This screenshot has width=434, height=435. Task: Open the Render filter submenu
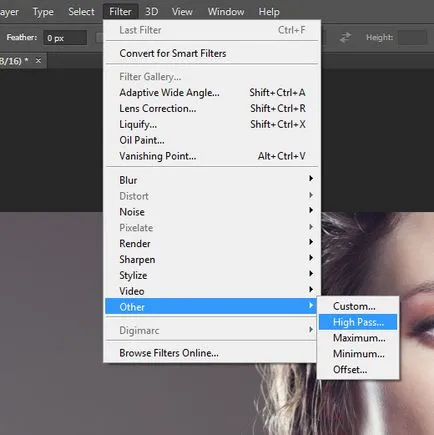point(212,243)
